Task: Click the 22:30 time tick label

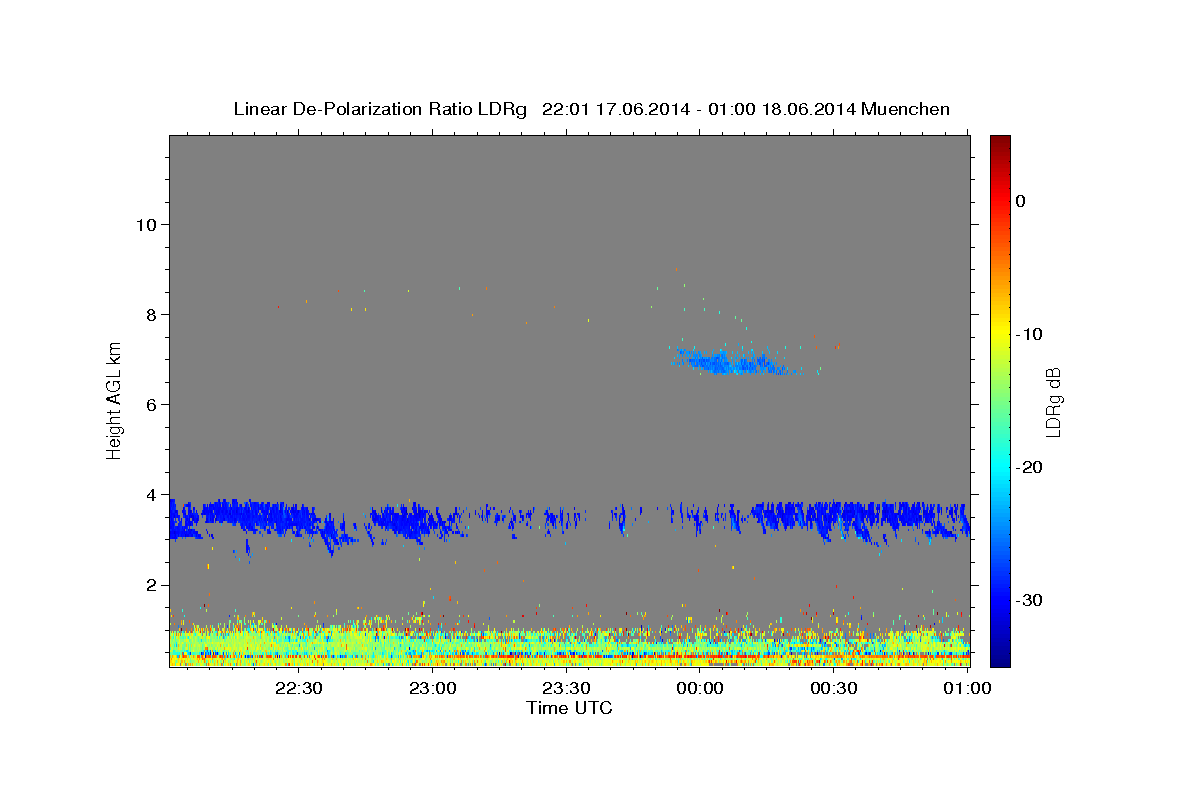Action: pyautogui.click(x=298, y=688)
